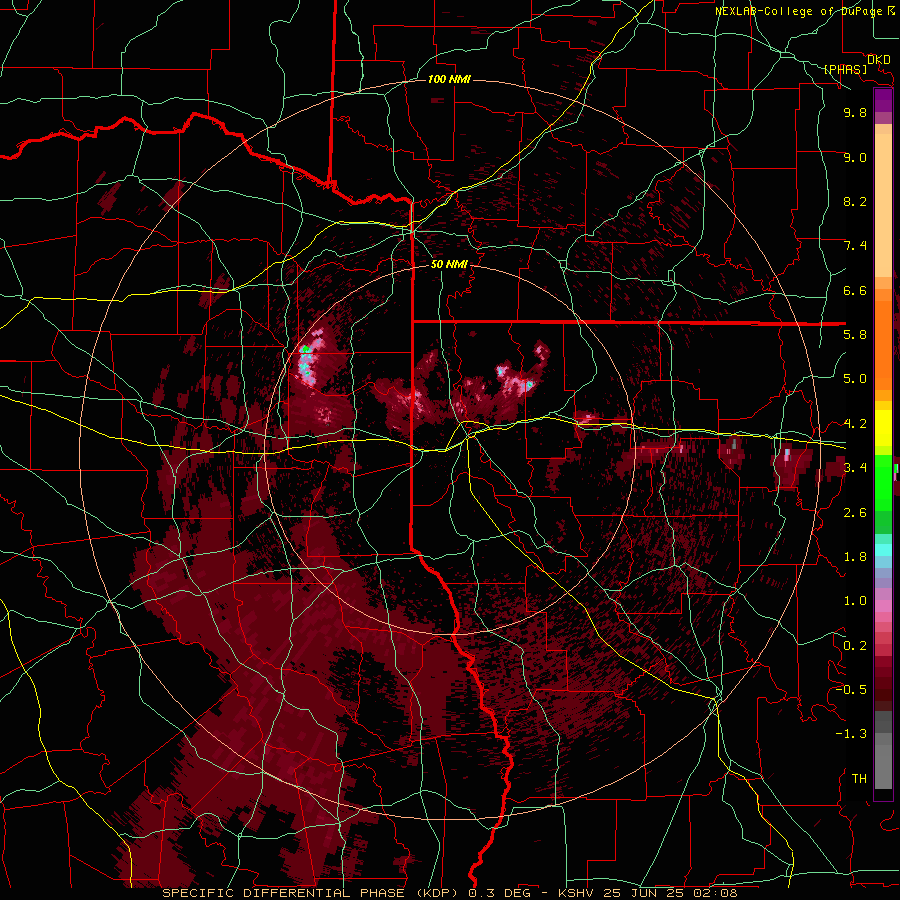Click the 8.2 scale value
Image resolution: width=900 pixels, height=900 pixels.
coord(855,201)
